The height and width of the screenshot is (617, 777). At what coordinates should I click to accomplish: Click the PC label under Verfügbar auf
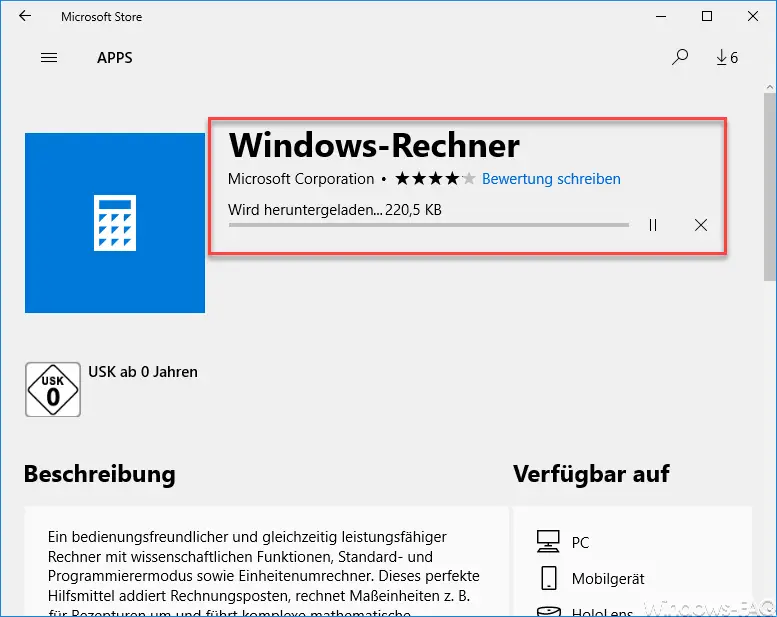click(x=580, y=543)
